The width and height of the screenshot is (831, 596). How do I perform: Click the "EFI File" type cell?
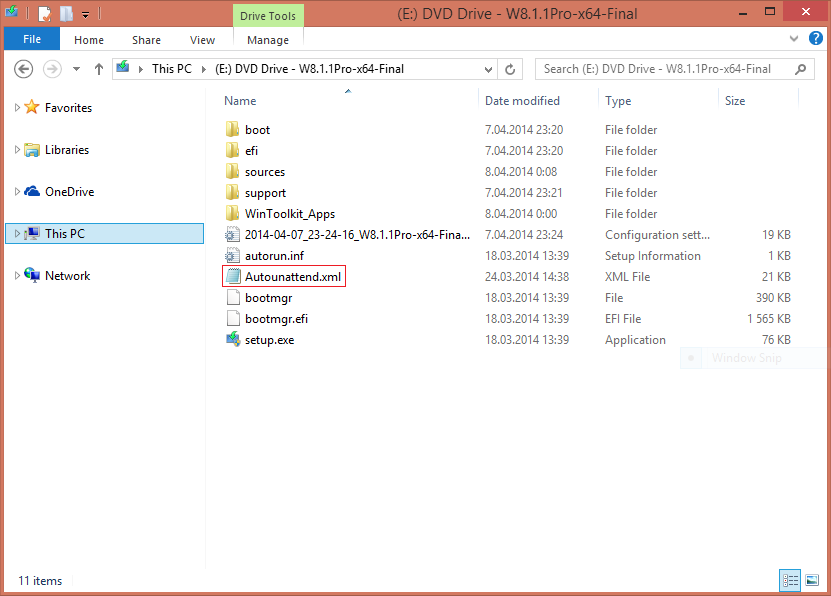(623, 318)
